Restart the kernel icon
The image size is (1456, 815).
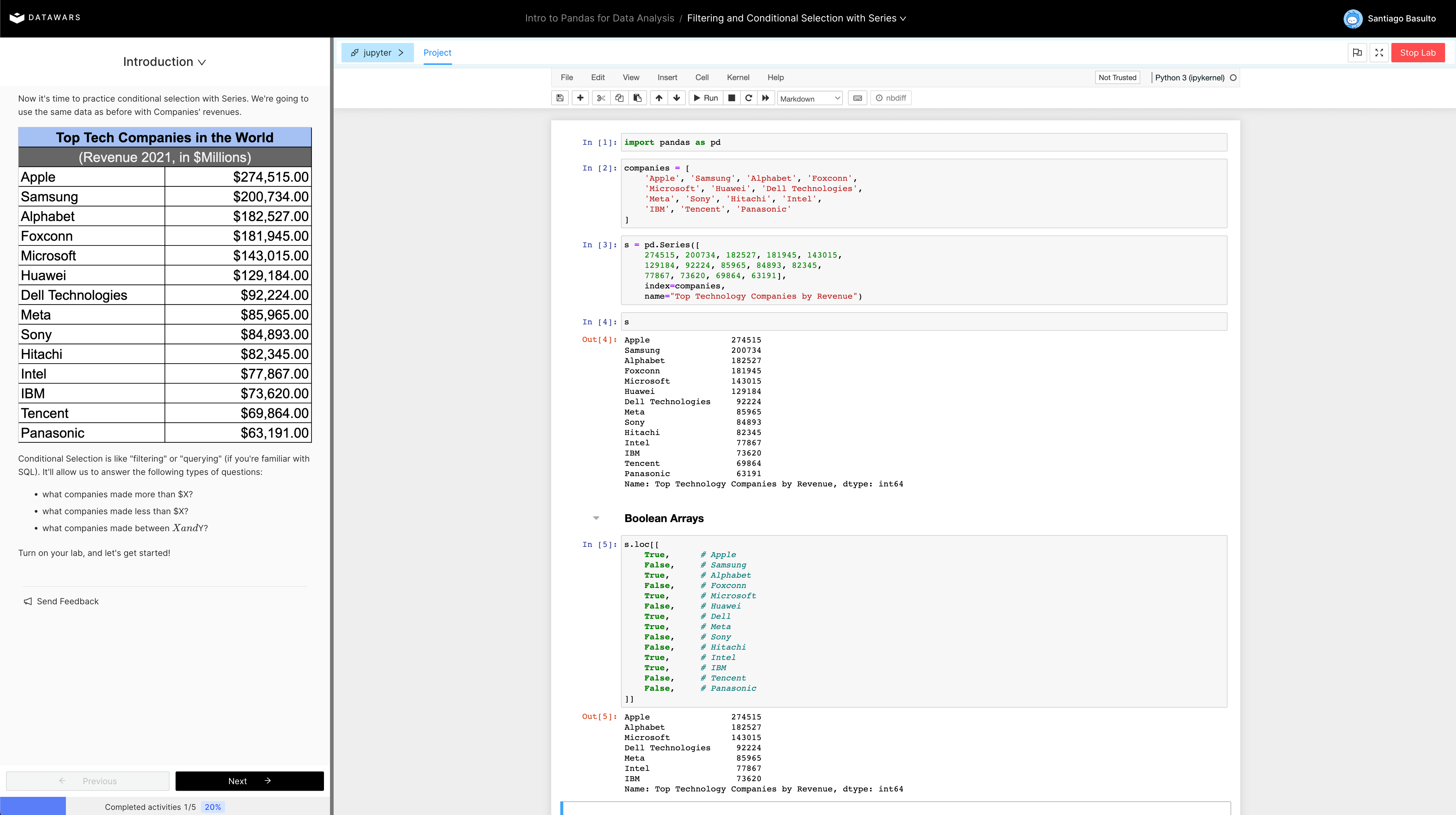(x=748, y=98)
